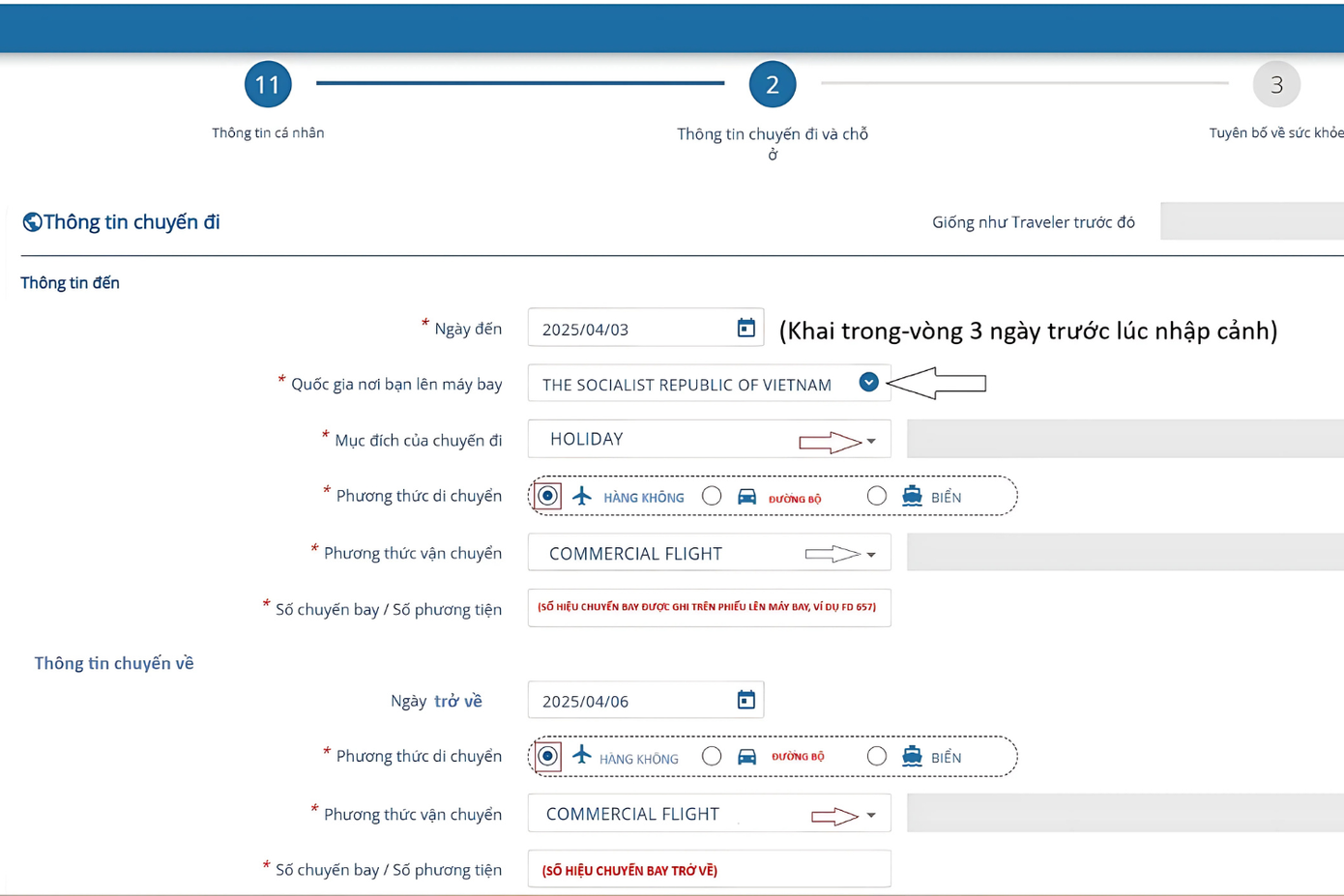1344x896 pixels.
Task: Click the ship icon in return travel mode
Action: click(912, 756)
